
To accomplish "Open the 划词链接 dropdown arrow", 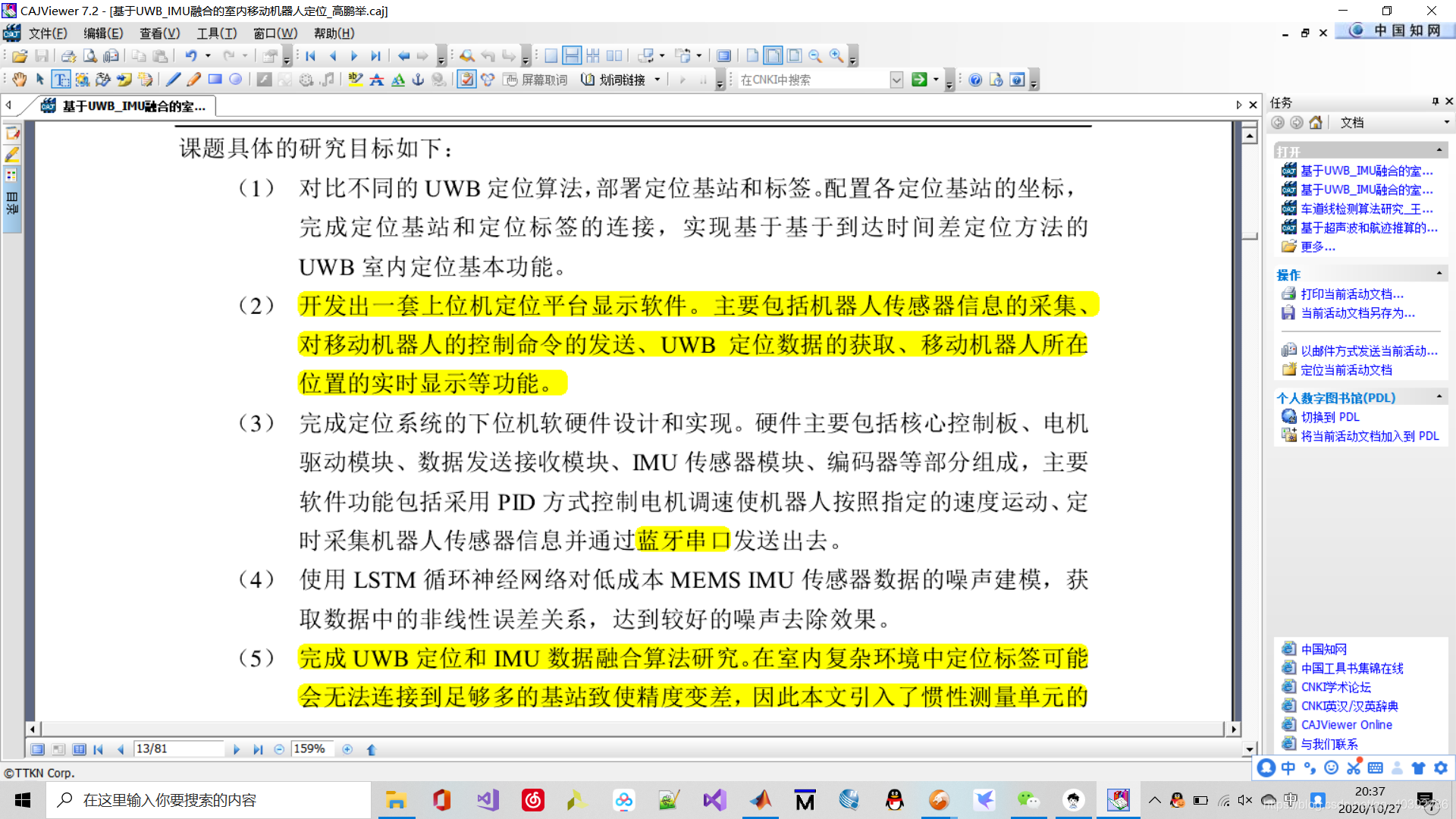I will click(657, 80).
